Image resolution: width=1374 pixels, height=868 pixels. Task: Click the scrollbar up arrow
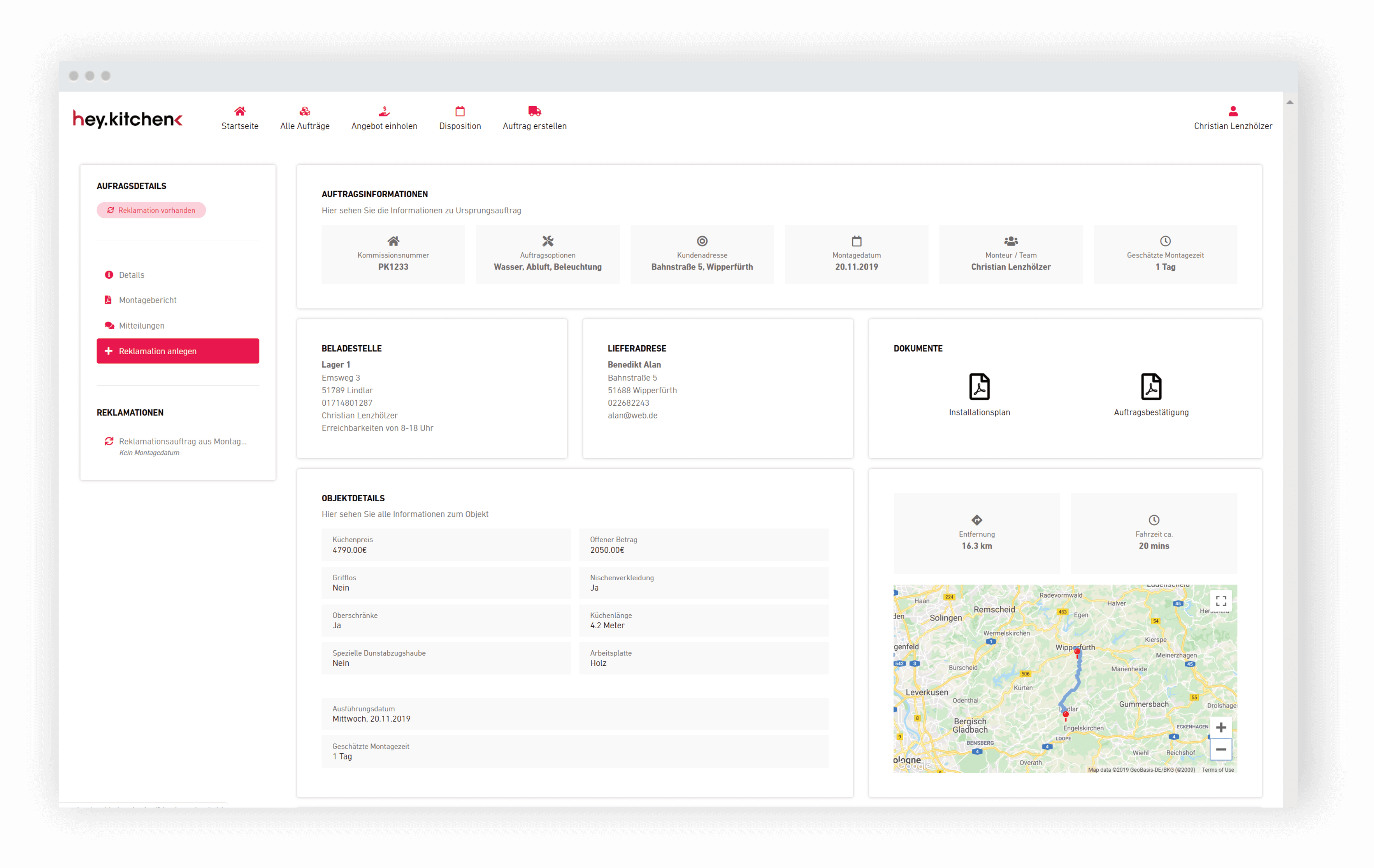tap(1290, 103)
